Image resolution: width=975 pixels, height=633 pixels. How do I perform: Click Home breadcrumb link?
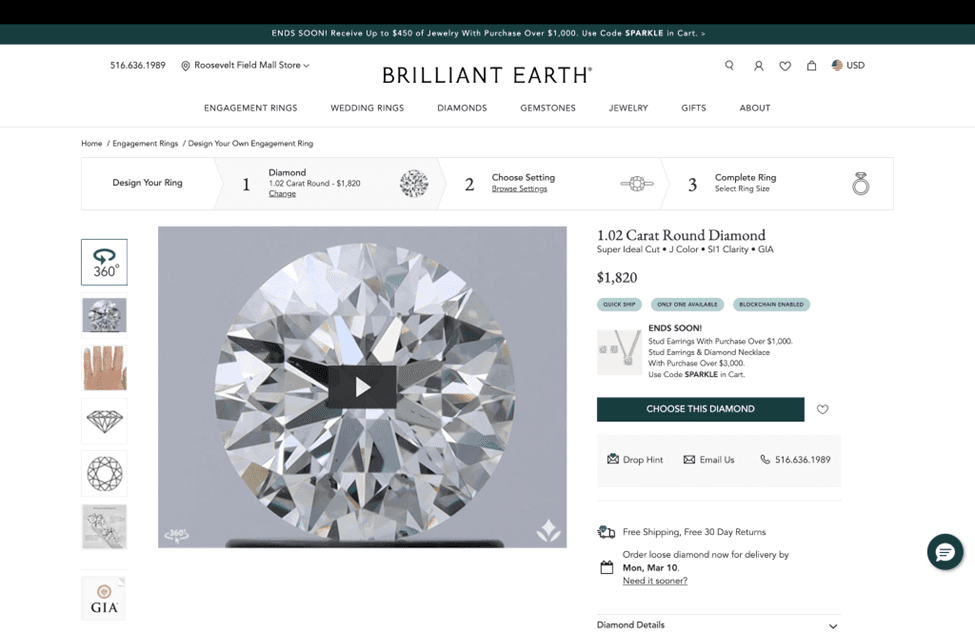[x=91, y=144]
